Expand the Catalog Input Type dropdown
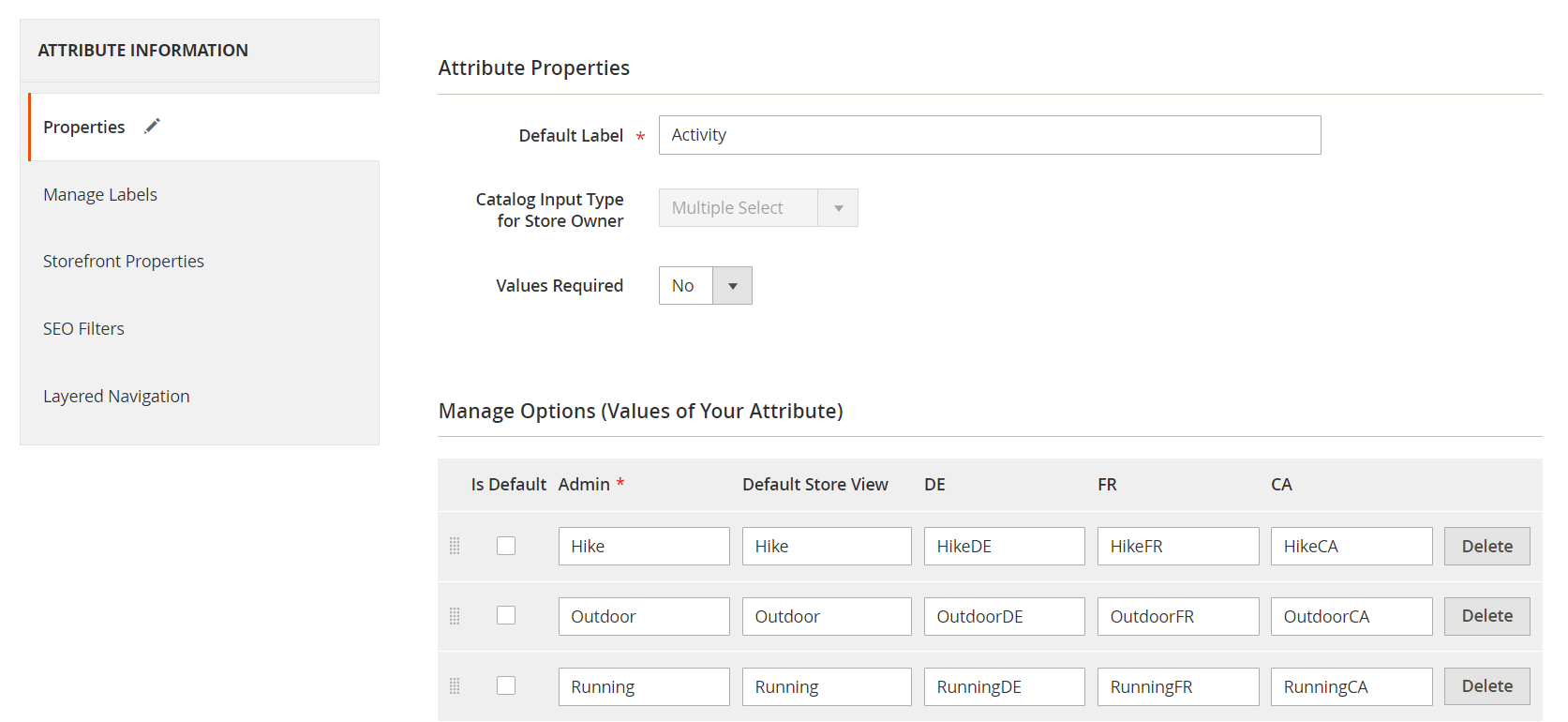Viewport: 1568px width, 722px height. point(758,208)
